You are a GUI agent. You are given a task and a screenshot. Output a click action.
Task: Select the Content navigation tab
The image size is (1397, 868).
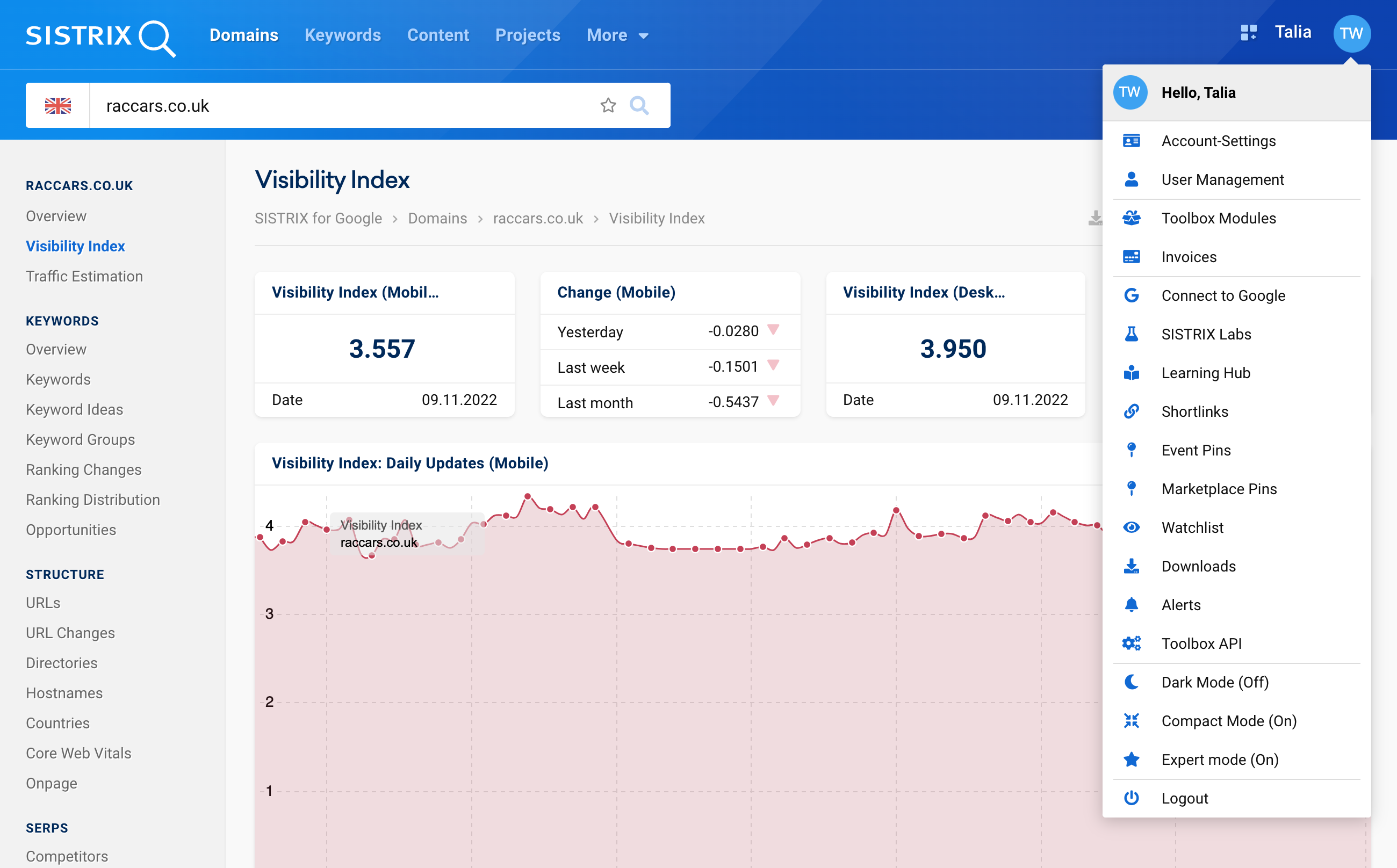(437, 34)
